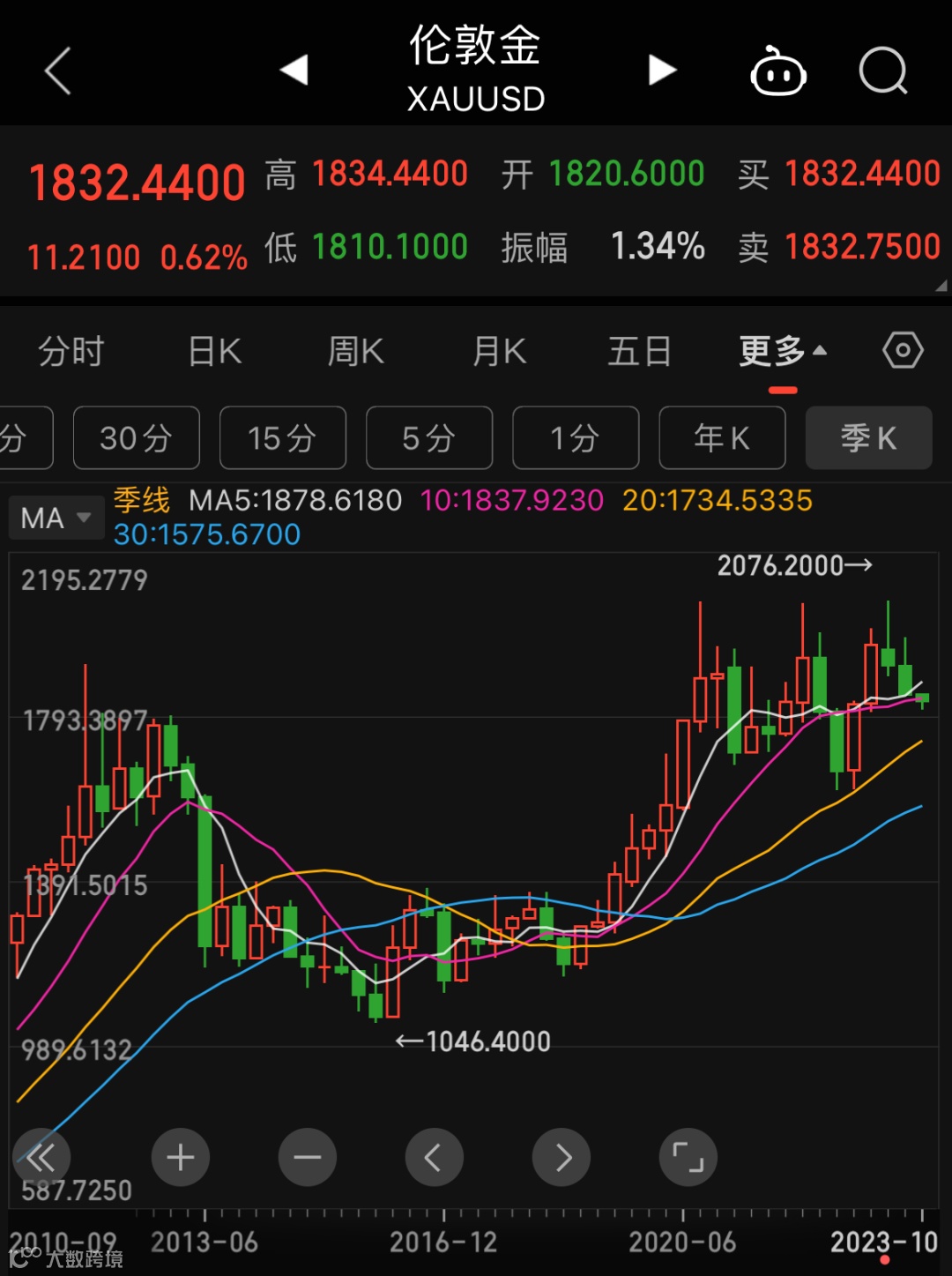Switch to 五日 tab
952x1276 pixels.
(x=640, y=351)
